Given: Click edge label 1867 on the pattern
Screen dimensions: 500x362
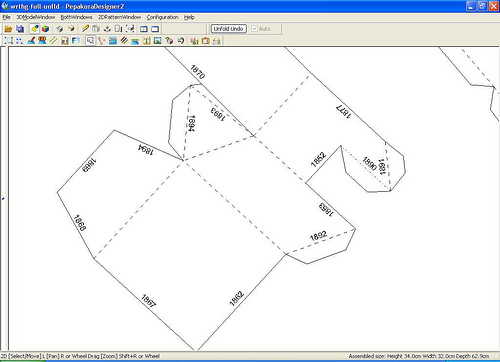Looking at the screenshot, I should click(148, 301).
